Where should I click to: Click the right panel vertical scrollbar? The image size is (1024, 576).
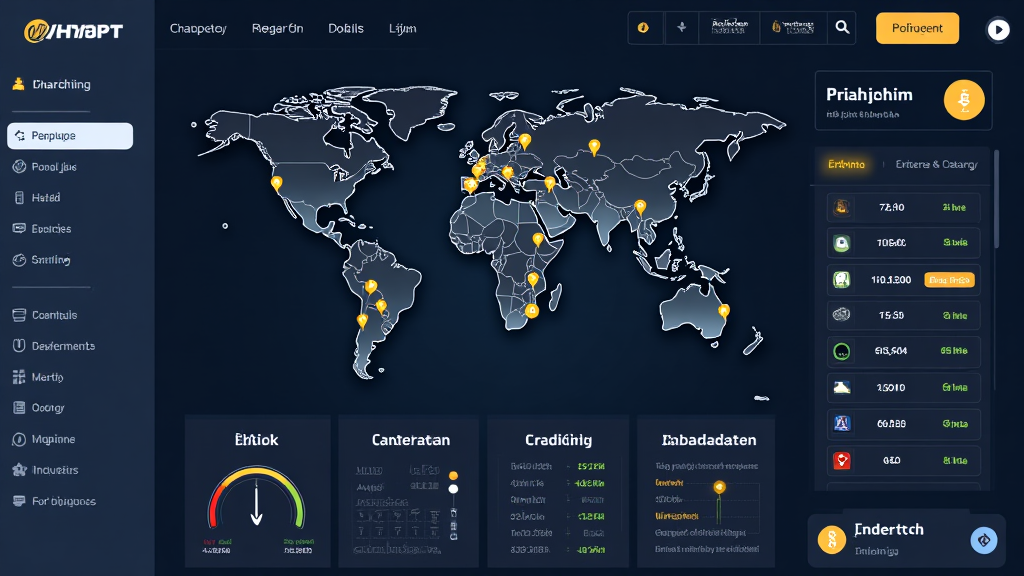(x=996, y=200)
